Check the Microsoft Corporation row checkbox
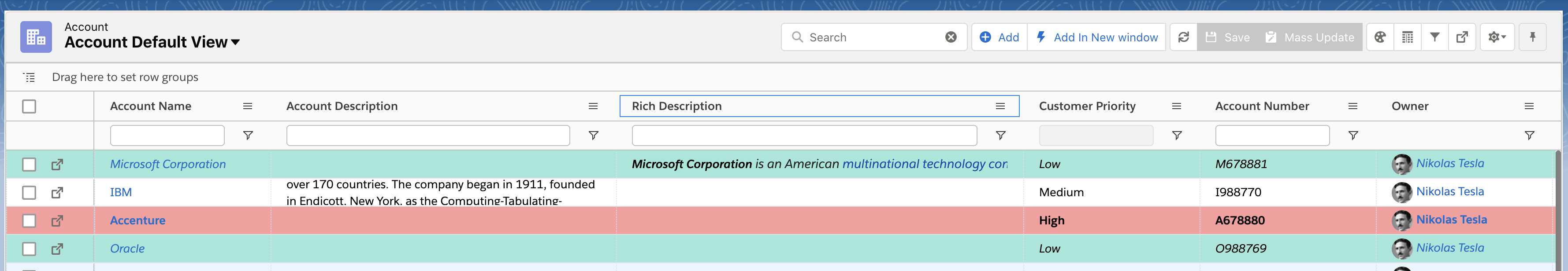 coord(29,165)
